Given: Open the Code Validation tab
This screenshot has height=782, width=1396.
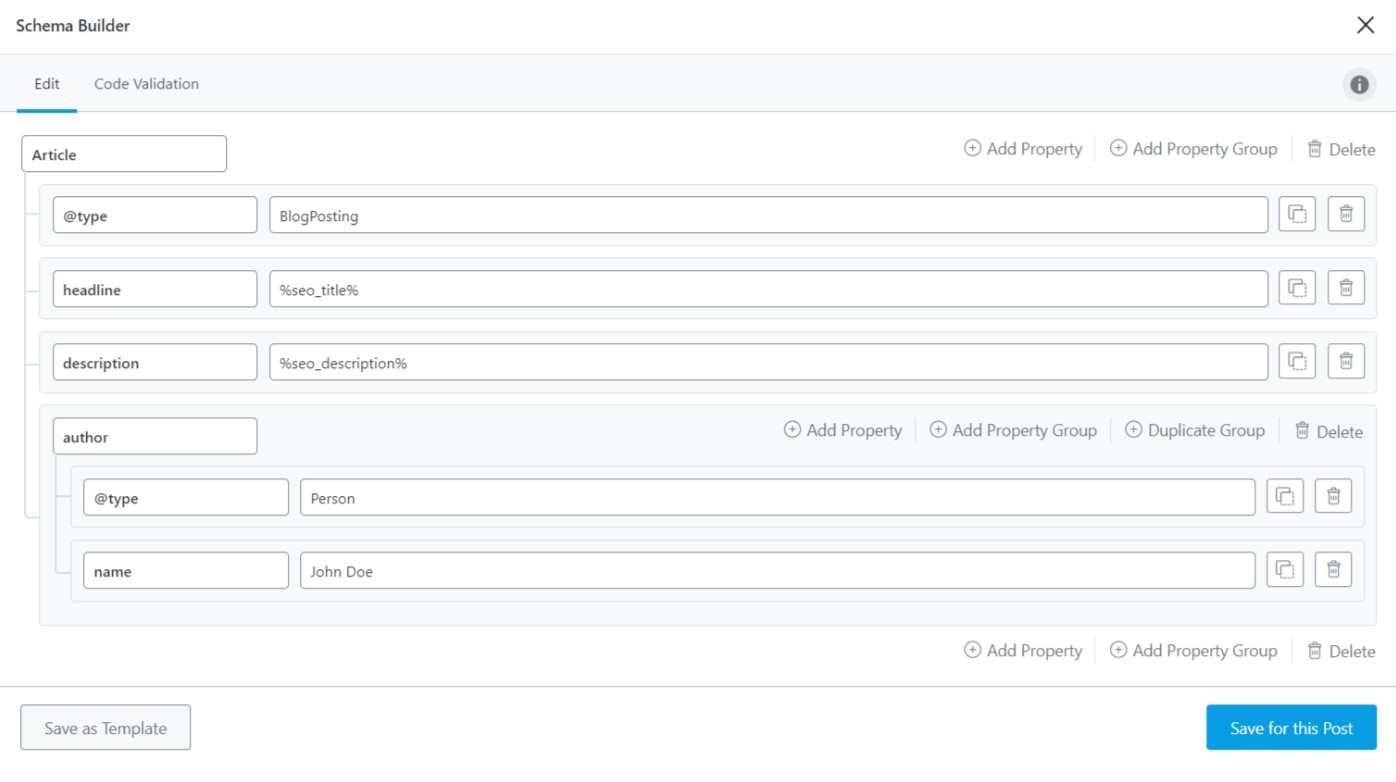Looking at the screenshot, I should click(x=146, y=84).
